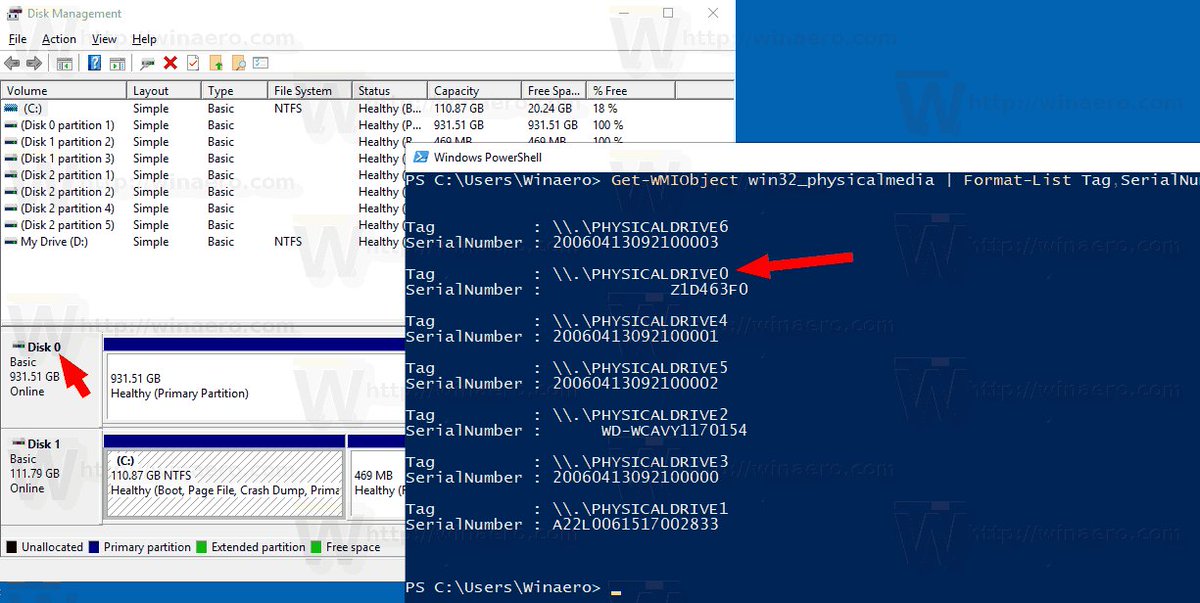
Task: Sort by the Status column header
Action: 390,90
